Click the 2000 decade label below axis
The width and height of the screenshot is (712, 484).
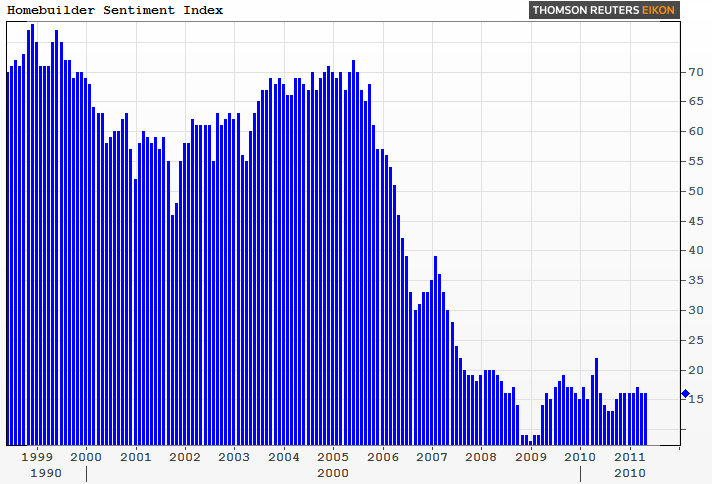pyautogui.click(x=332, y=472)
